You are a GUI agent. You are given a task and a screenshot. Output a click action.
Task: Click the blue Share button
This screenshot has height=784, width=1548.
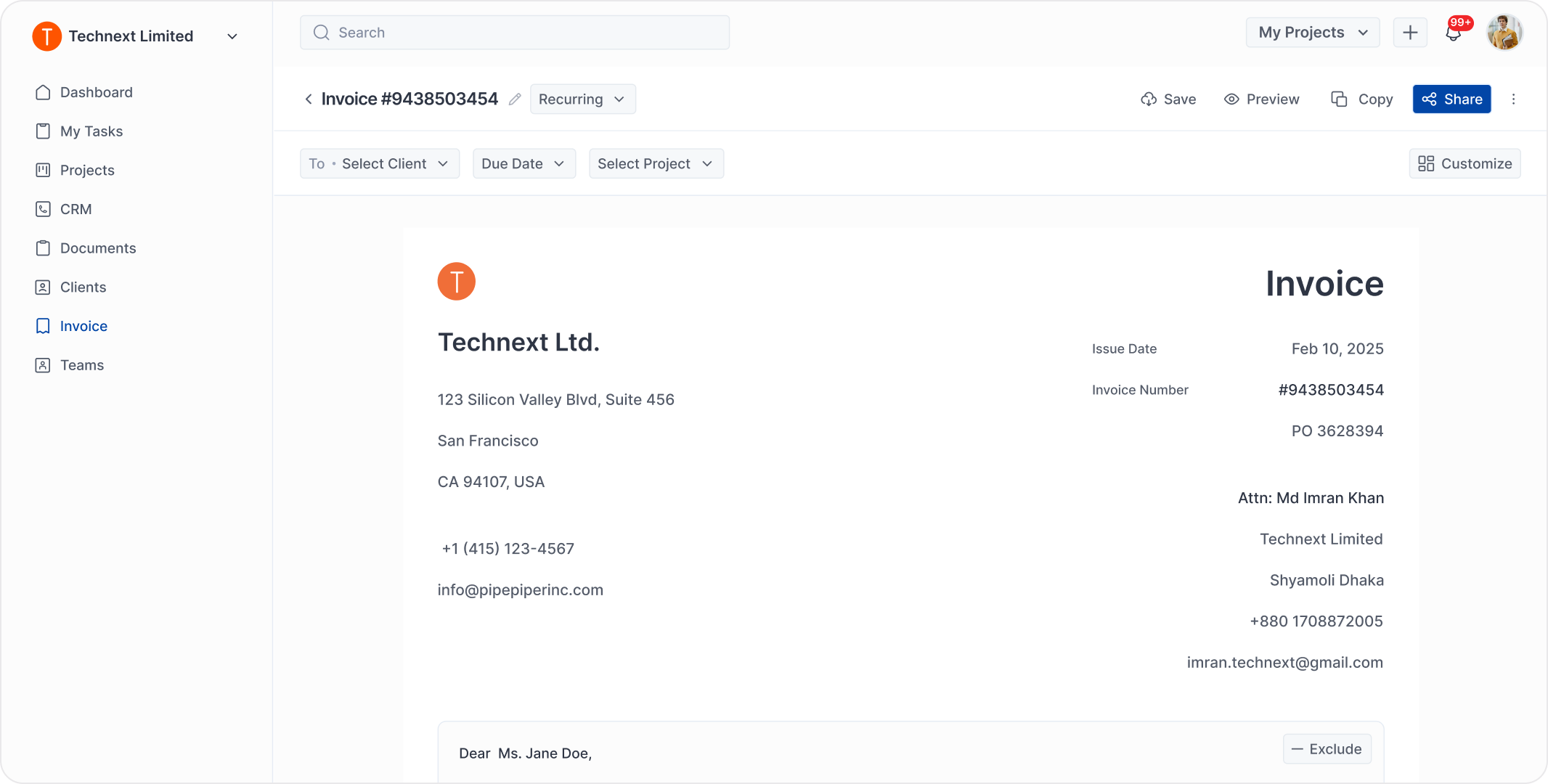pos(1451,99)
